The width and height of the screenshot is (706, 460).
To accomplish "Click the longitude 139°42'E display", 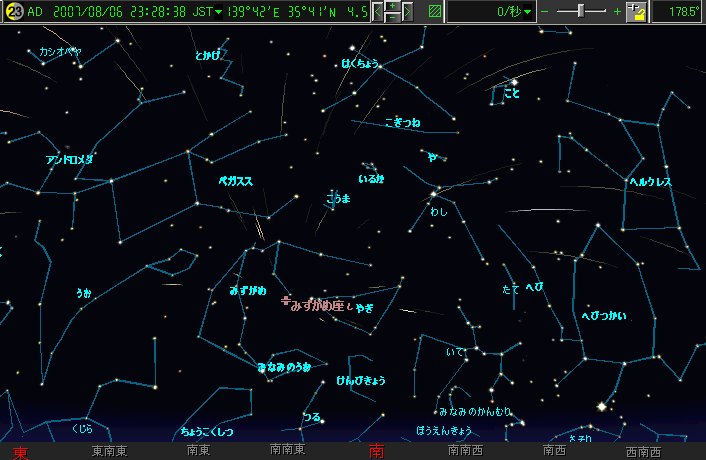I will click(x=260, y=12).
